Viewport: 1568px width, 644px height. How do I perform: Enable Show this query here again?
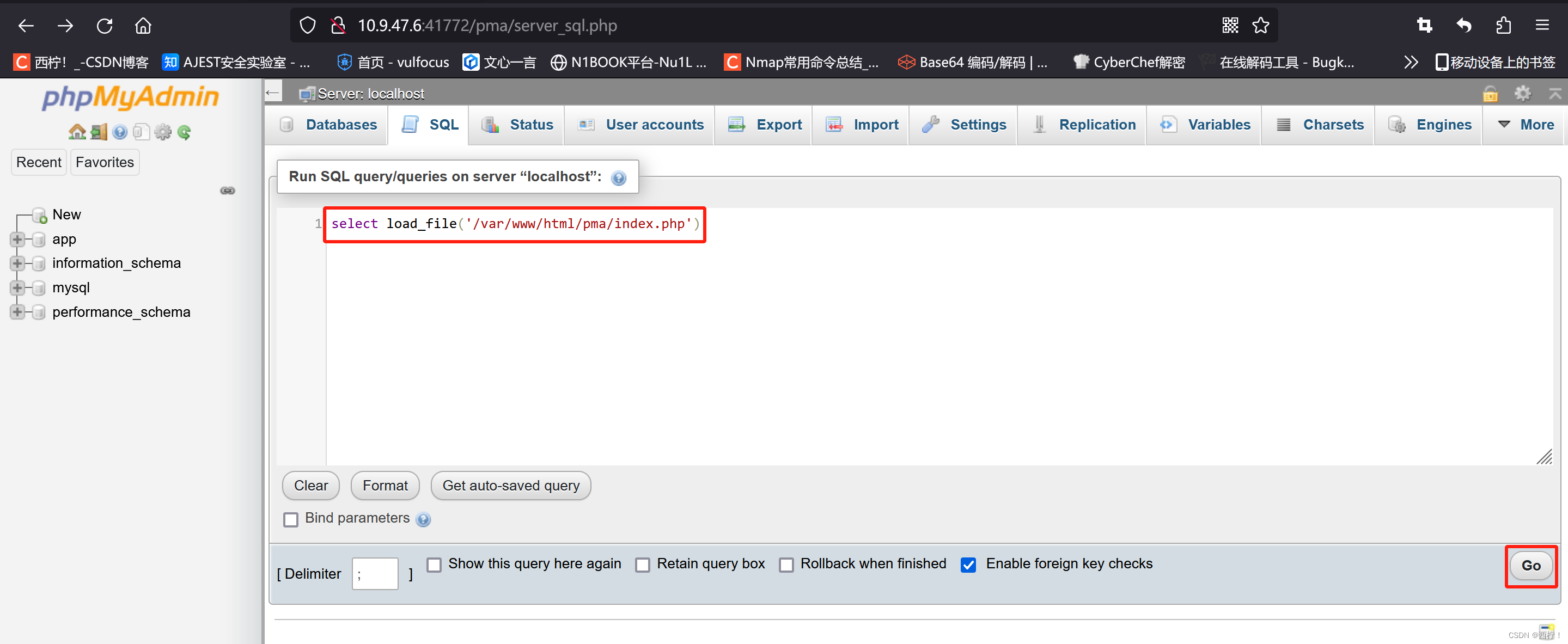tap(434, 565)
